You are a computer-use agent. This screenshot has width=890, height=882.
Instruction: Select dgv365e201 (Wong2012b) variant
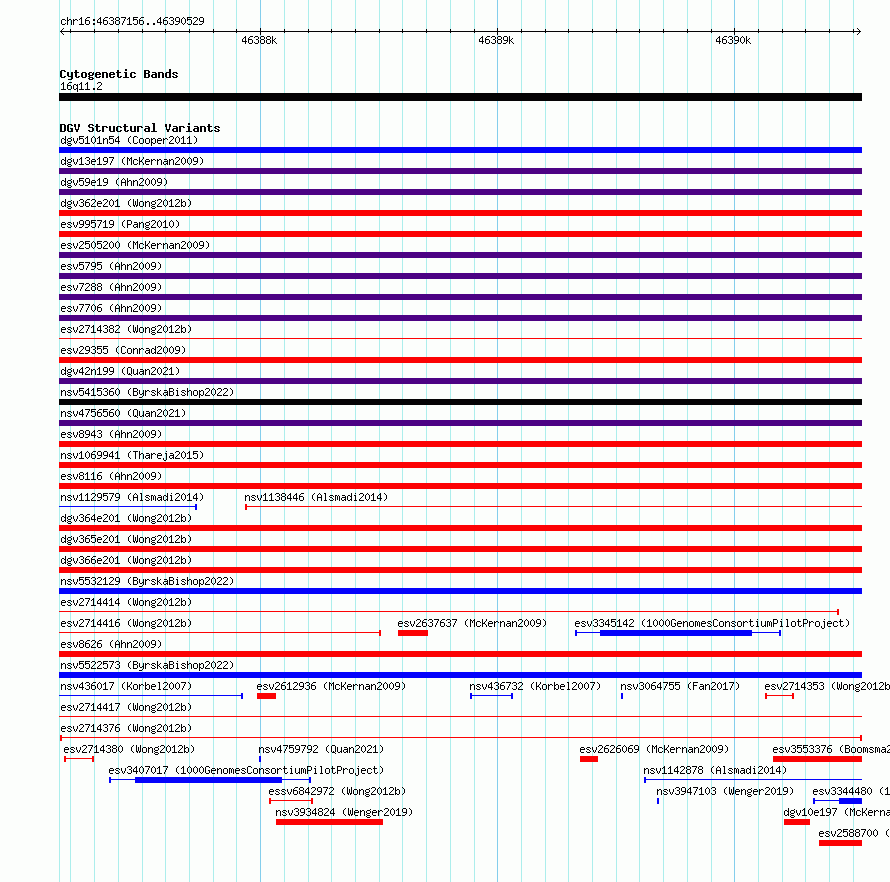point(126,539)
